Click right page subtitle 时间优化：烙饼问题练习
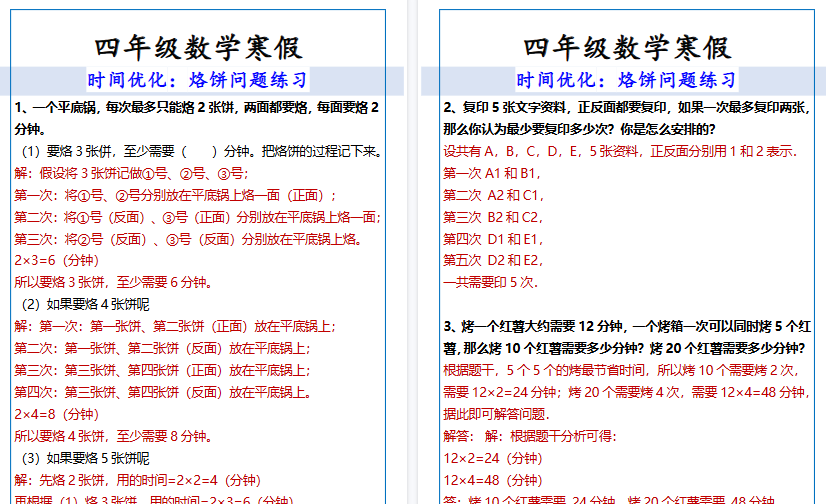The width and height of the screenshot is (826, 504). [x=626, y=80]
